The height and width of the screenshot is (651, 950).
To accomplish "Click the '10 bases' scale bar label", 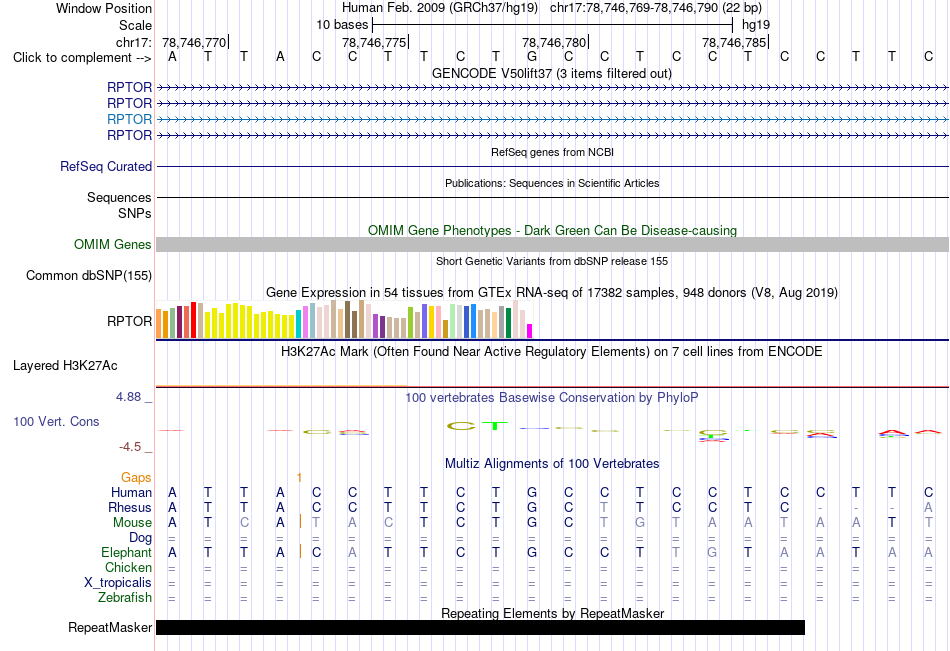I will click(x=342, y=25).
